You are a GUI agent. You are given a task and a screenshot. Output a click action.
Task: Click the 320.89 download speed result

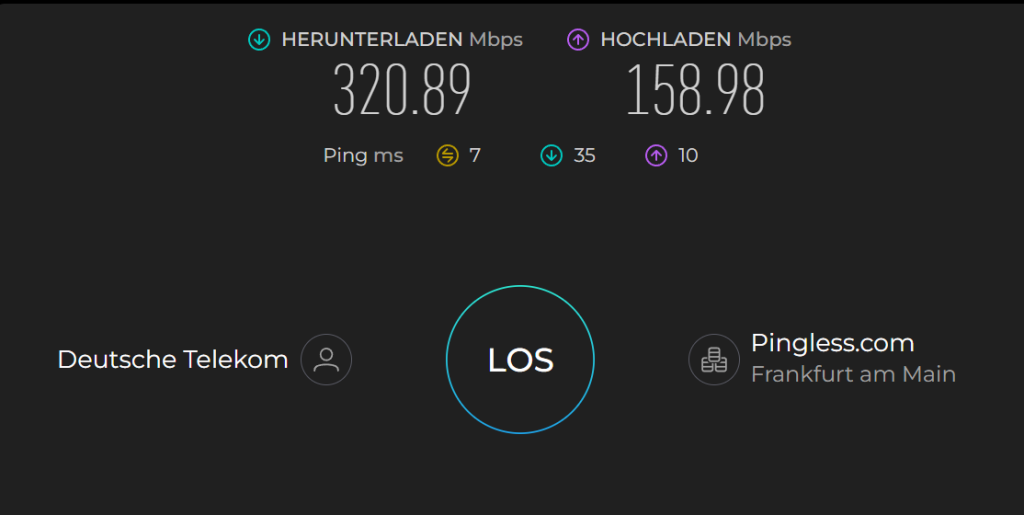click(x=402, y=90)
